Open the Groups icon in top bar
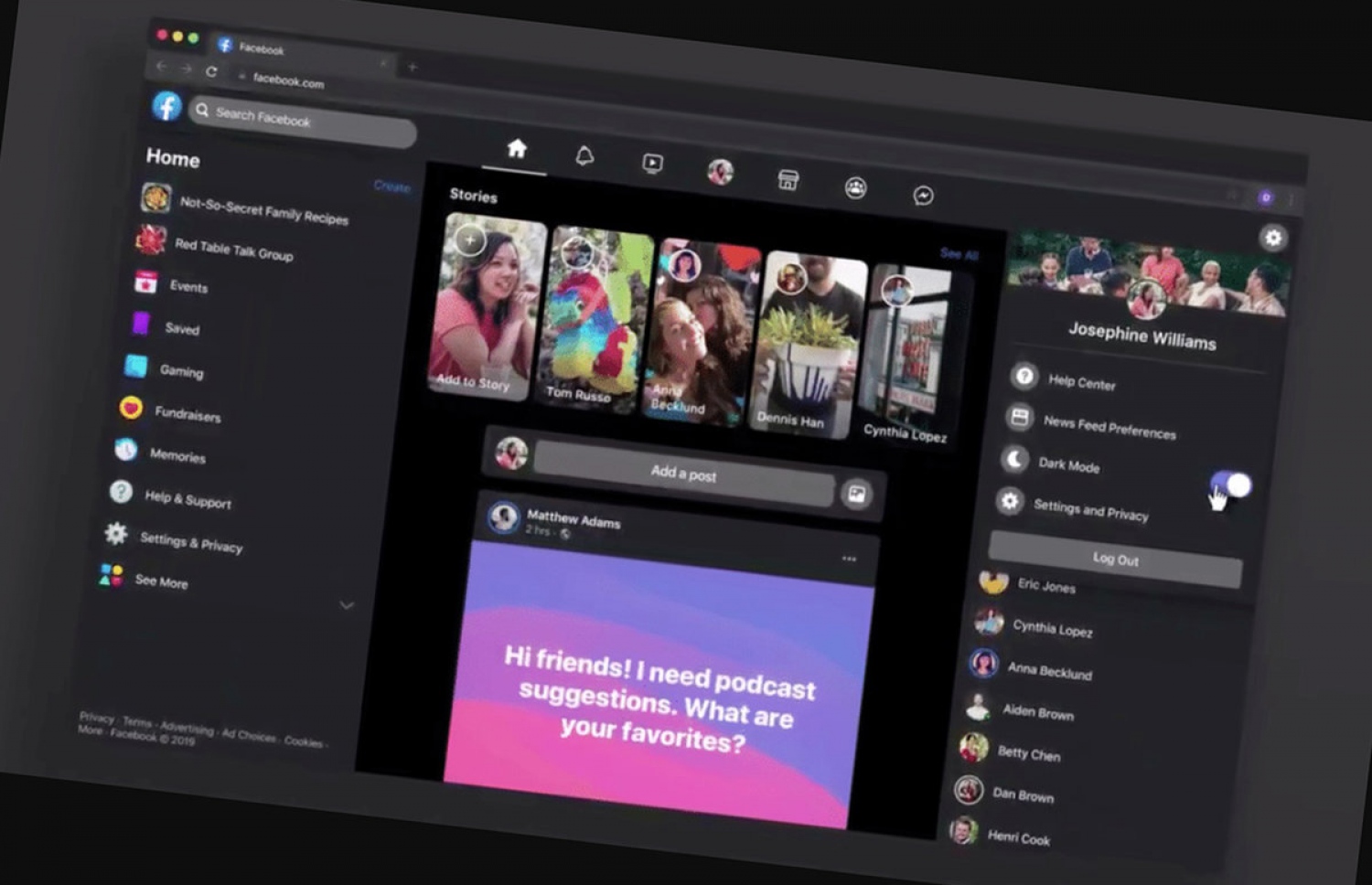1372x885 pixels. (855, 188)
